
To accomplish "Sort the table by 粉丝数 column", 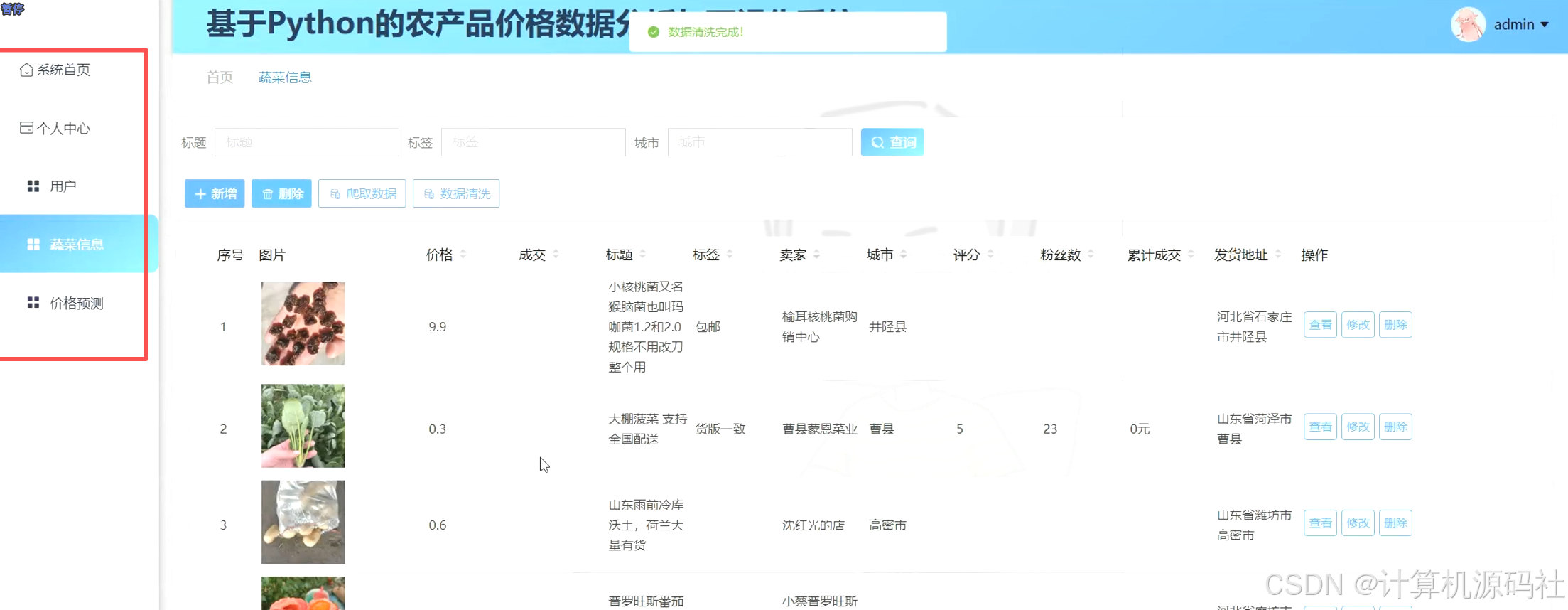I will coord(1091,255).
